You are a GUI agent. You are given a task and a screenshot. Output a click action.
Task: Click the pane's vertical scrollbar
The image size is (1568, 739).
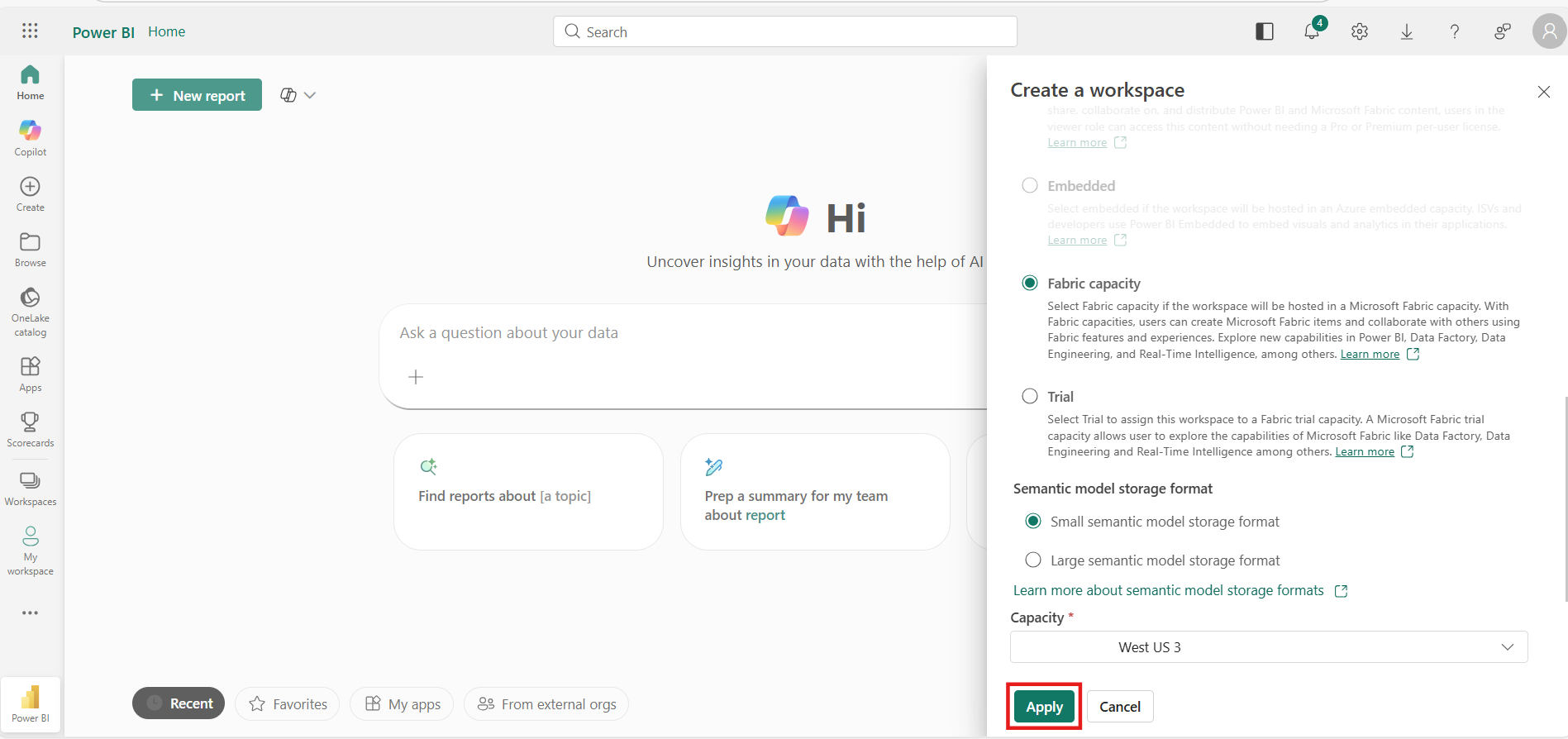pyautogui.click(x=1566, y=499)
